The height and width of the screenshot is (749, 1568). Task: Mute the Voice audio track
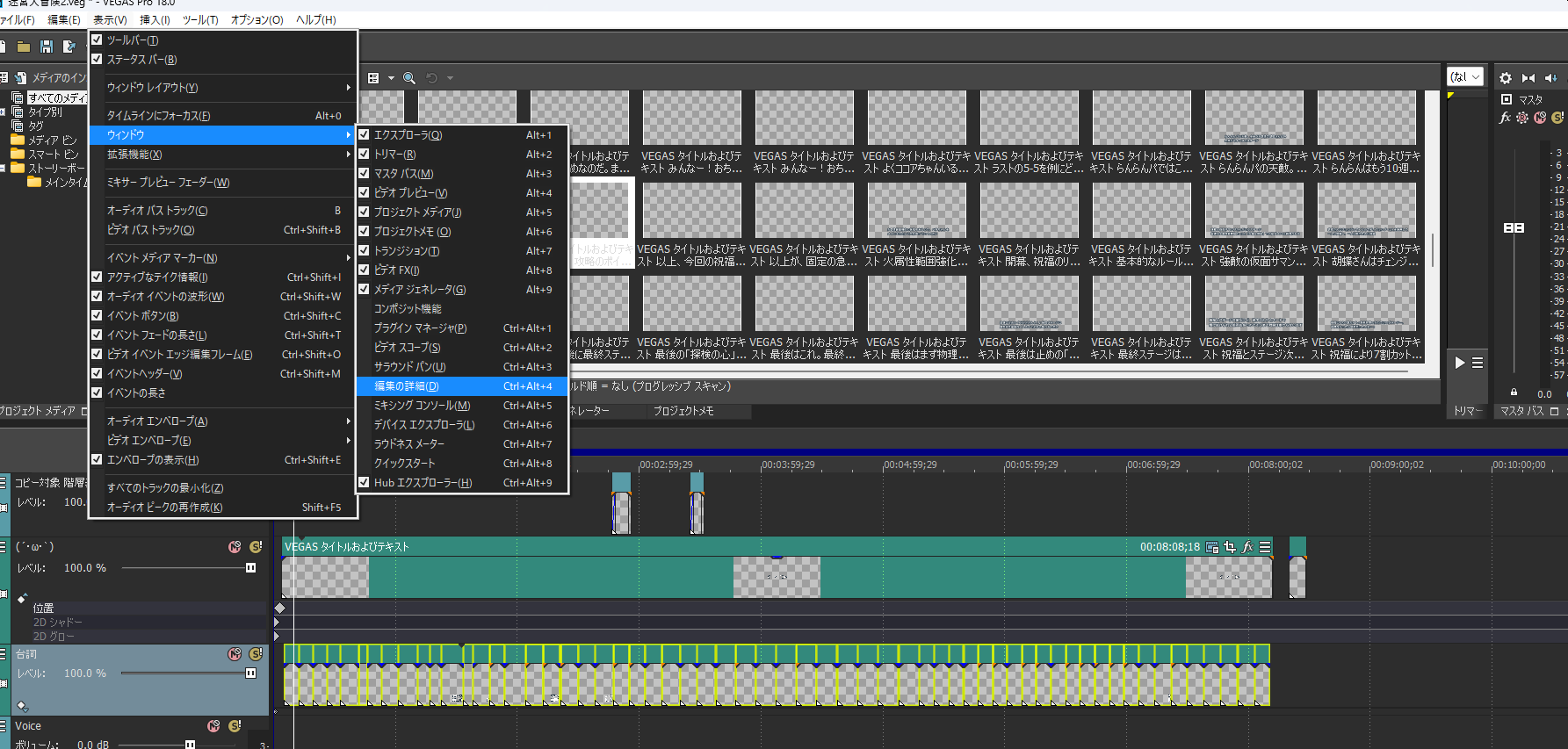[213, 725]
